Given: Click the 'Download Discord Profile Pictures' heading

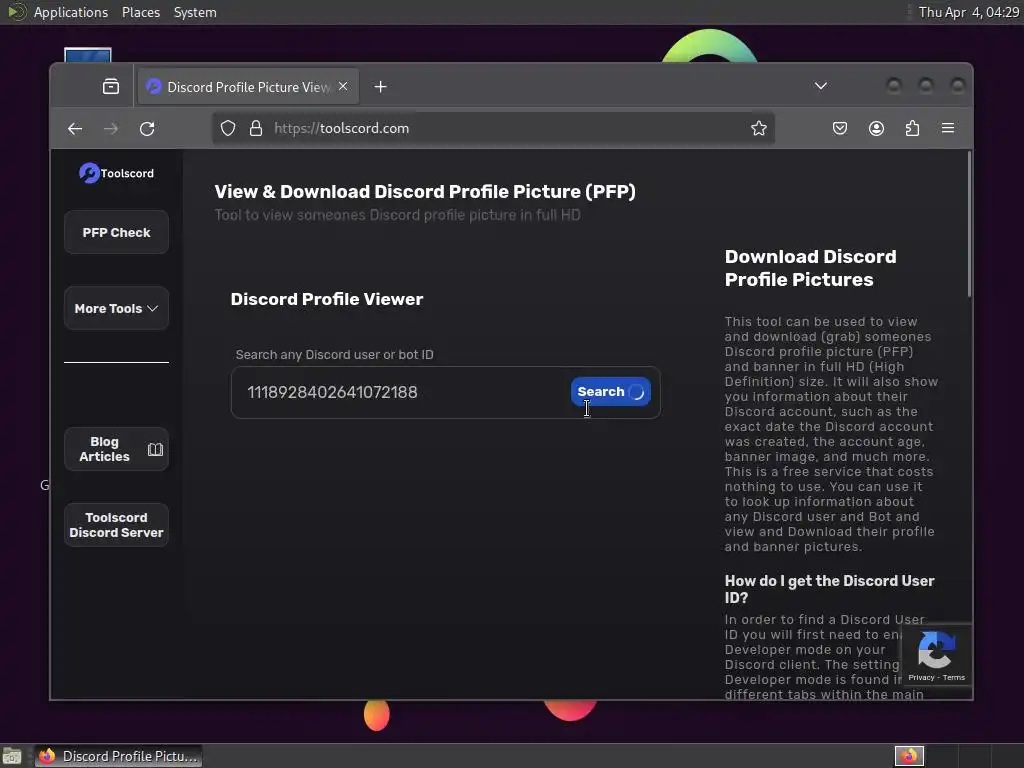Looking at the screenshot, I should [810, 268].
